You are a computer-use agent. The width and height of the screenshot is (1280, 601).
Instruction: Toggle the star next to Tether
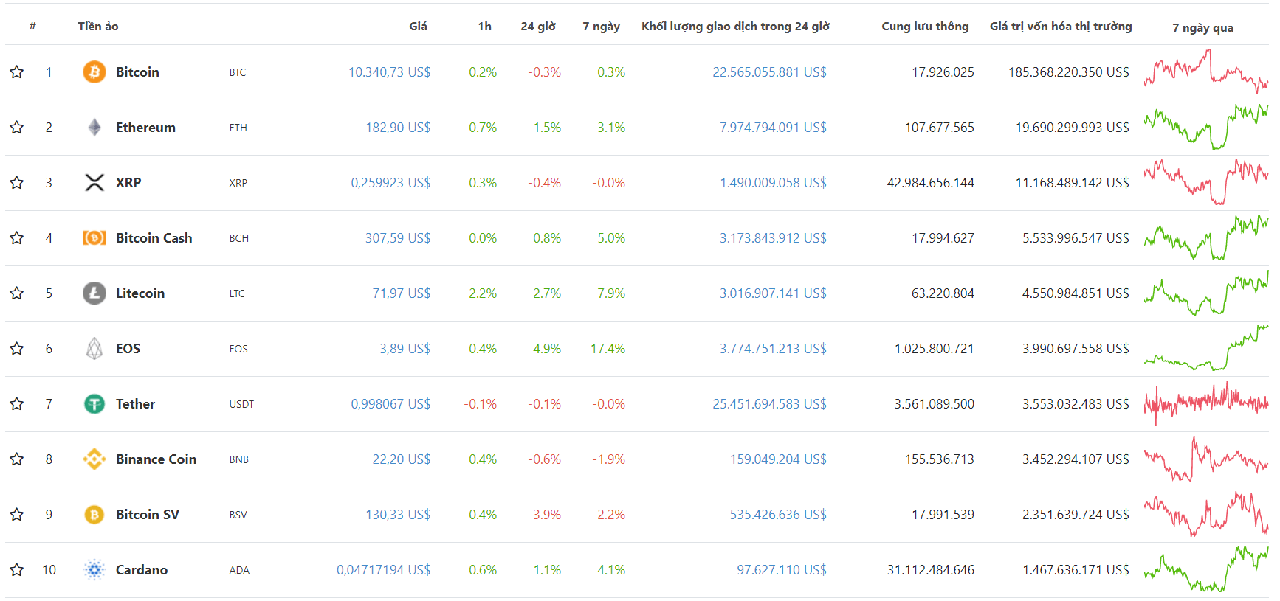click(x=17, y=404)
